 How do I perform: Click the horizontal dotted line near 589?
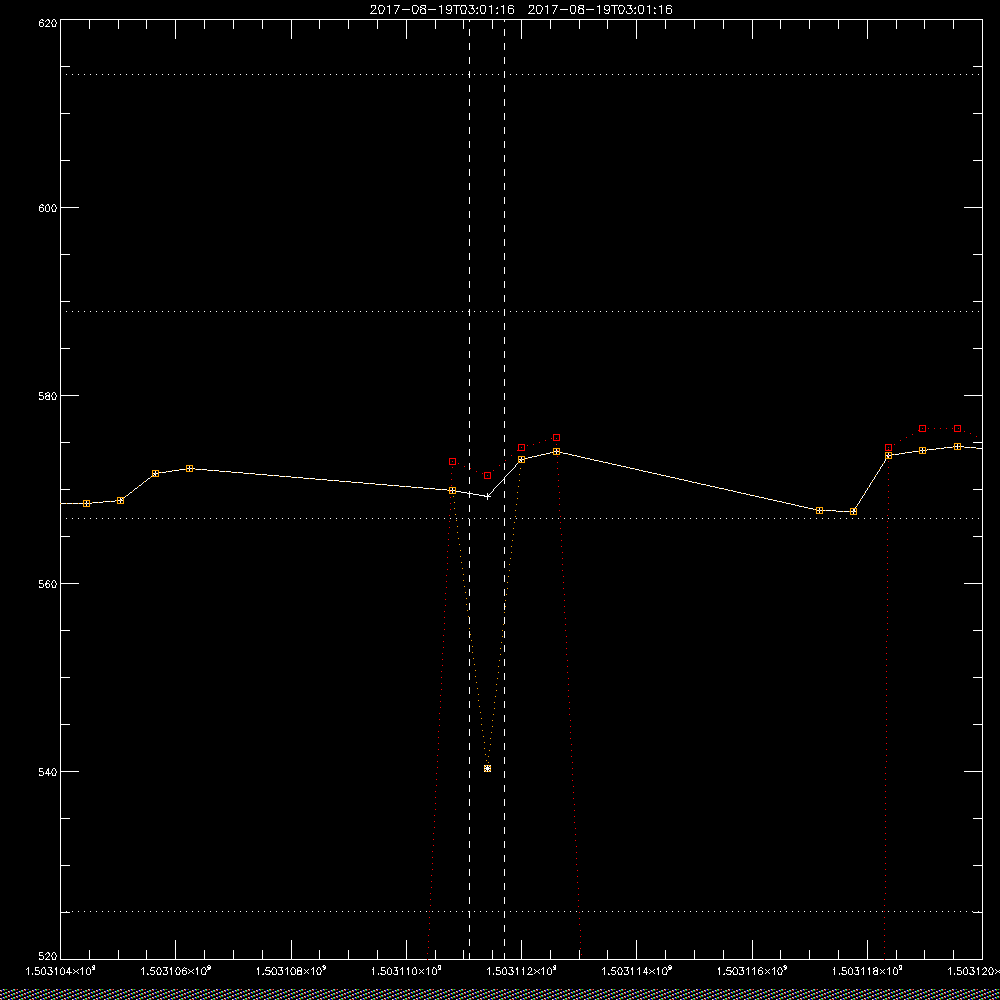tap(521, 312)
